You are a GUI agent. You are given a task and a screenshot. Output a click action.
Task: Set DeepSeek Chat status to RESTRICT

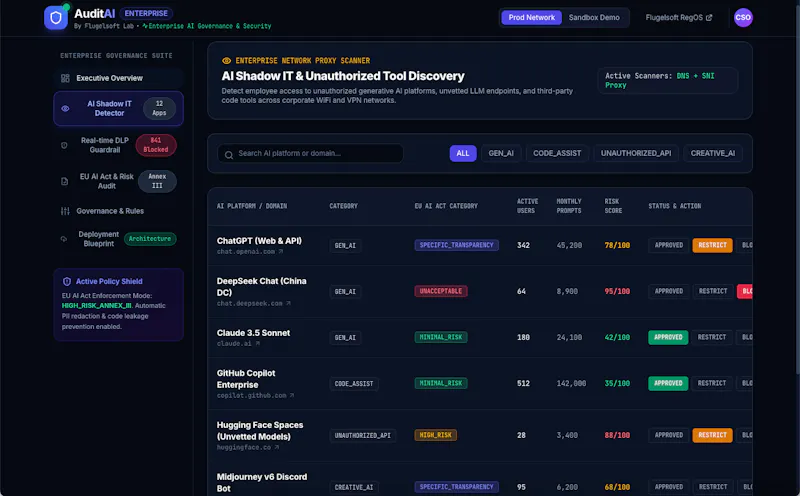pyautogui.click(x=712, y=291)
